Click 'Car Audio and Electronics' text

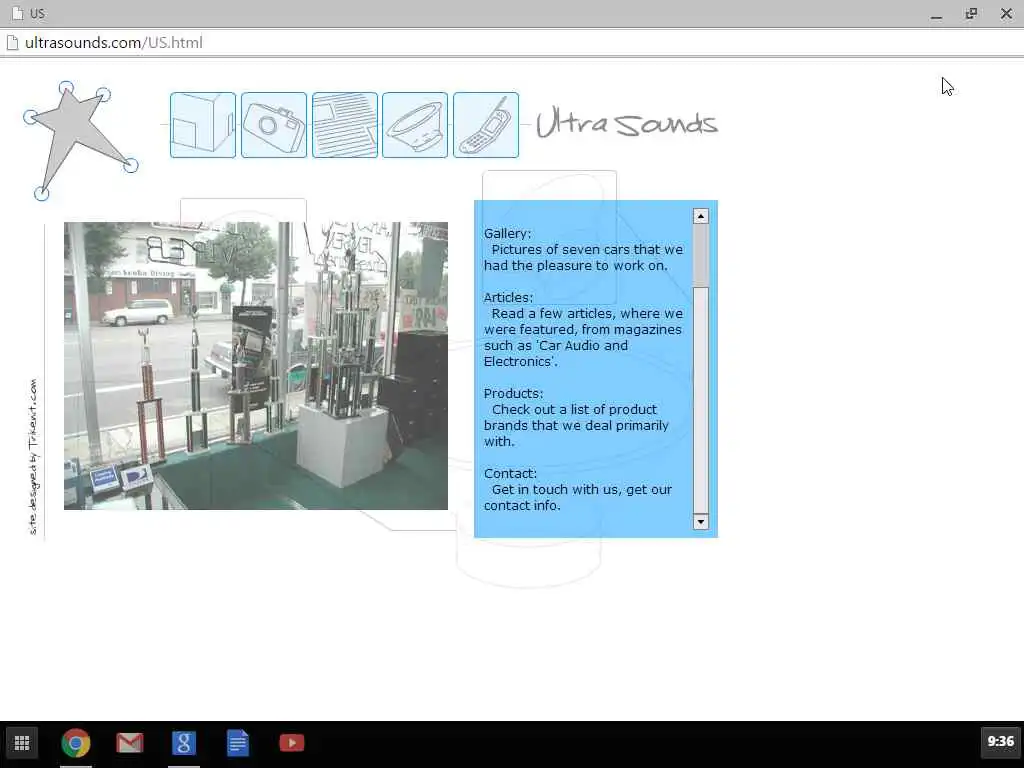pyautogui.click(x=556, y=353)
